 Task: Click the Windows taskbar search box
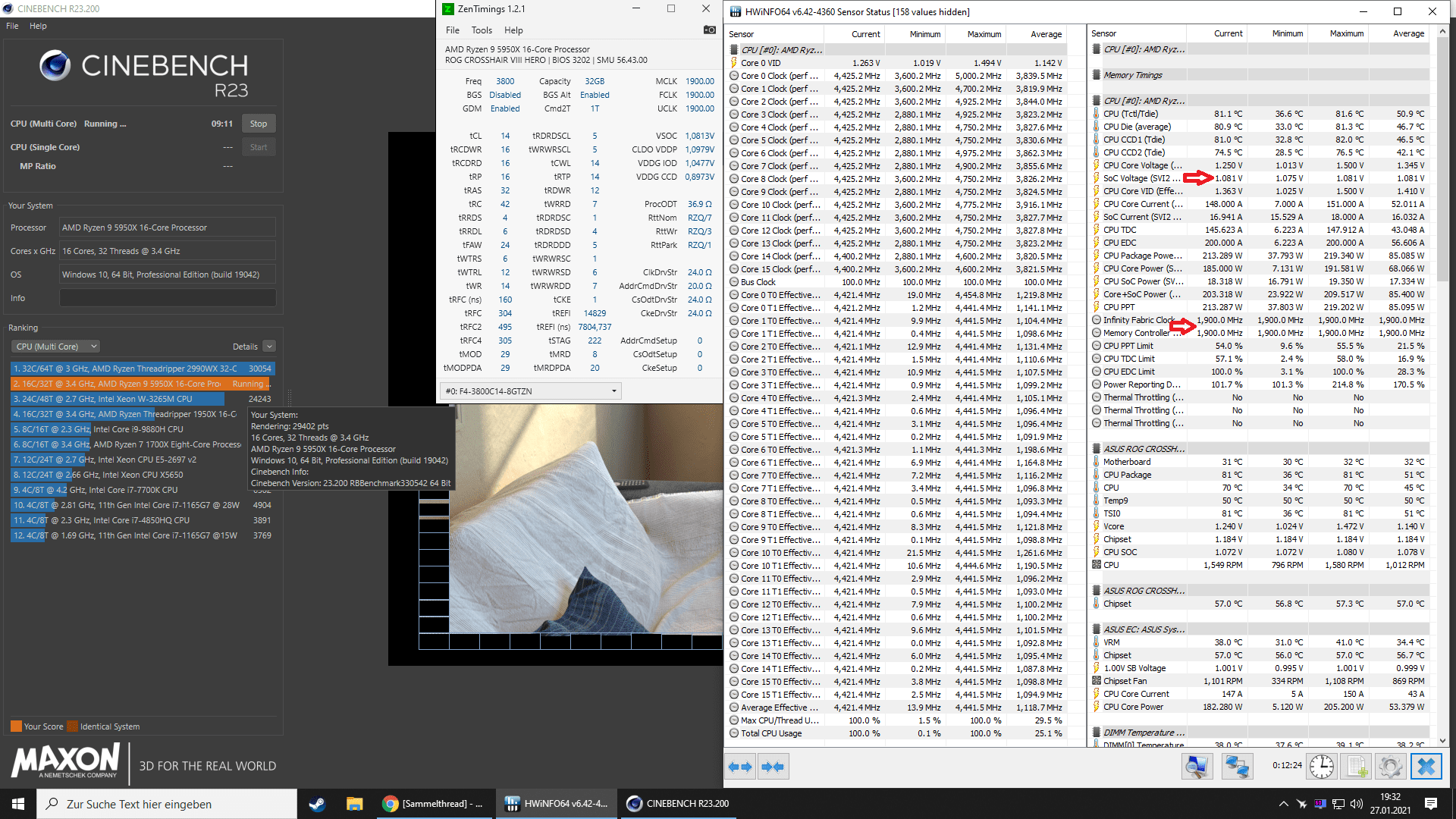click(x=167, y=804)
